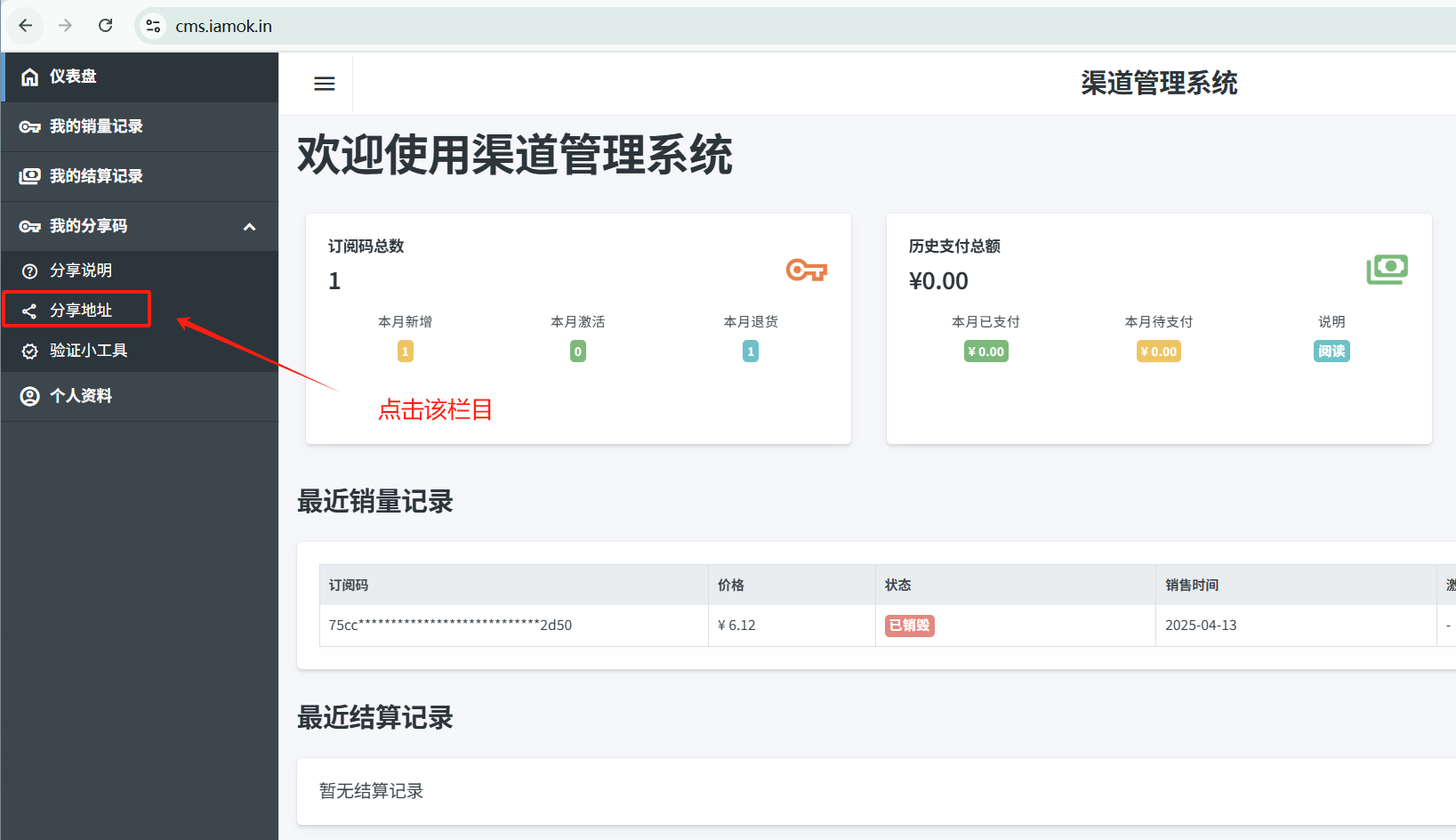
Task: Click the 已销毁 status badge
Action: click(x=909, y=626)
